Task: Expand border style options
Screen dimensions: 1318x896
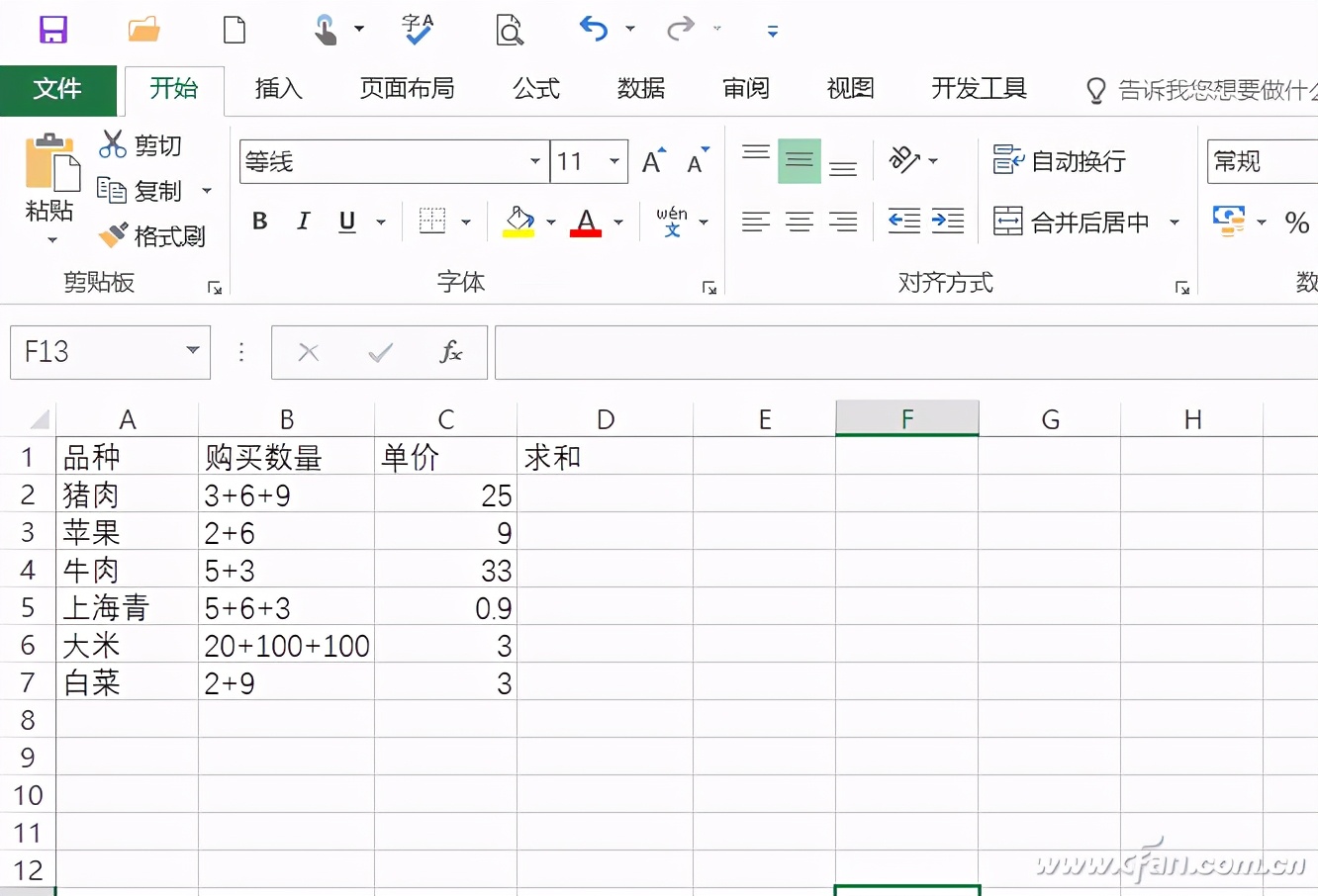Action: tap(466, 223)
